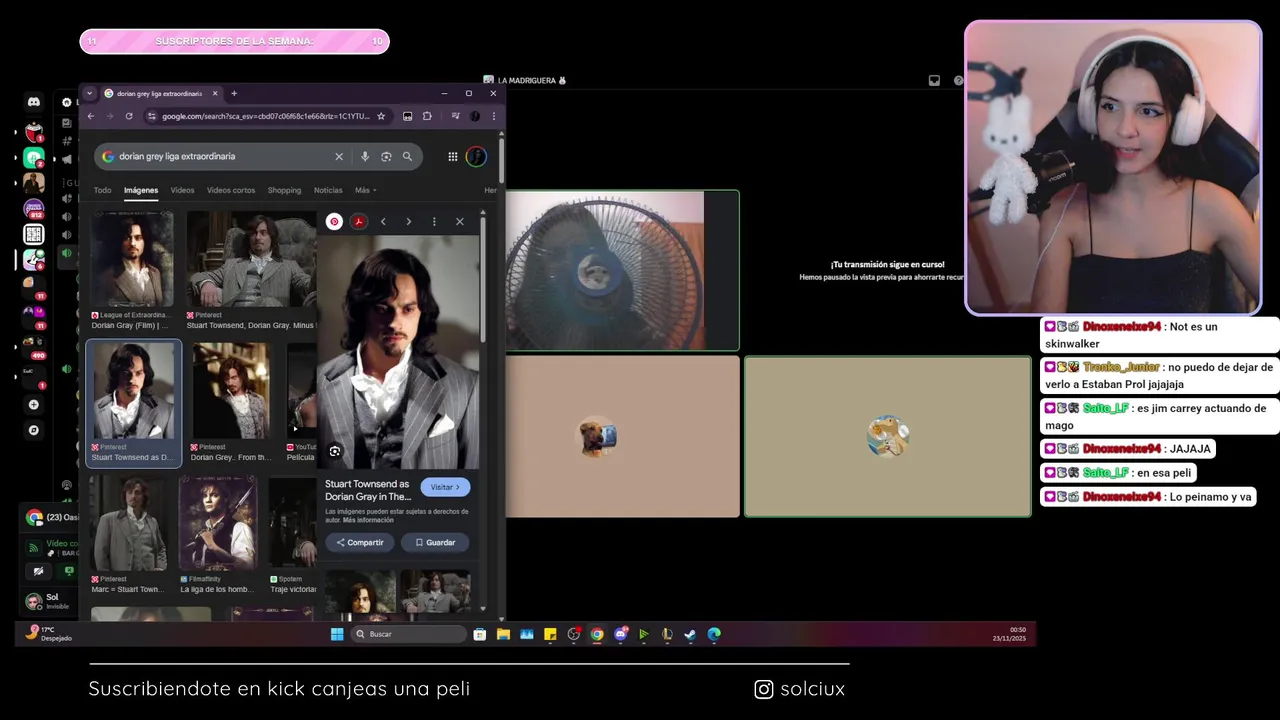Select the Imágenes tab
The height and width of the screenshot is (720, 1280).
[141, 190]
